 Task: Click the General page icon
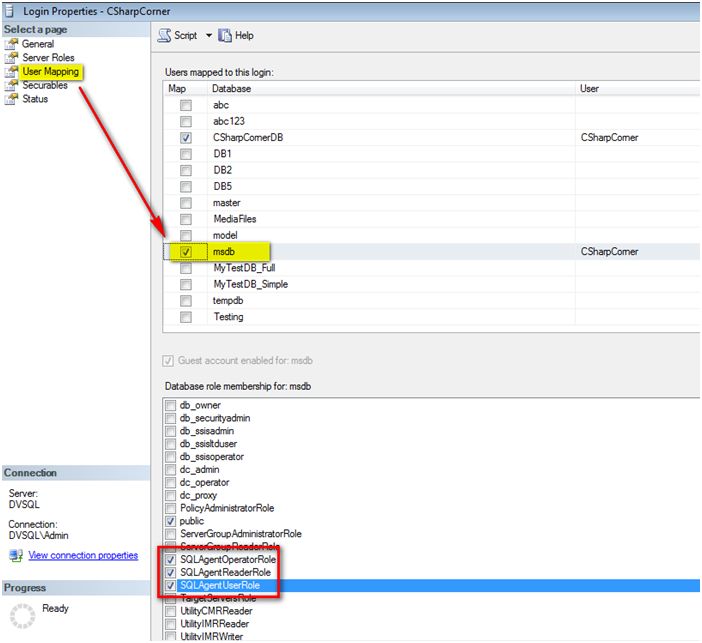(11, 44)
